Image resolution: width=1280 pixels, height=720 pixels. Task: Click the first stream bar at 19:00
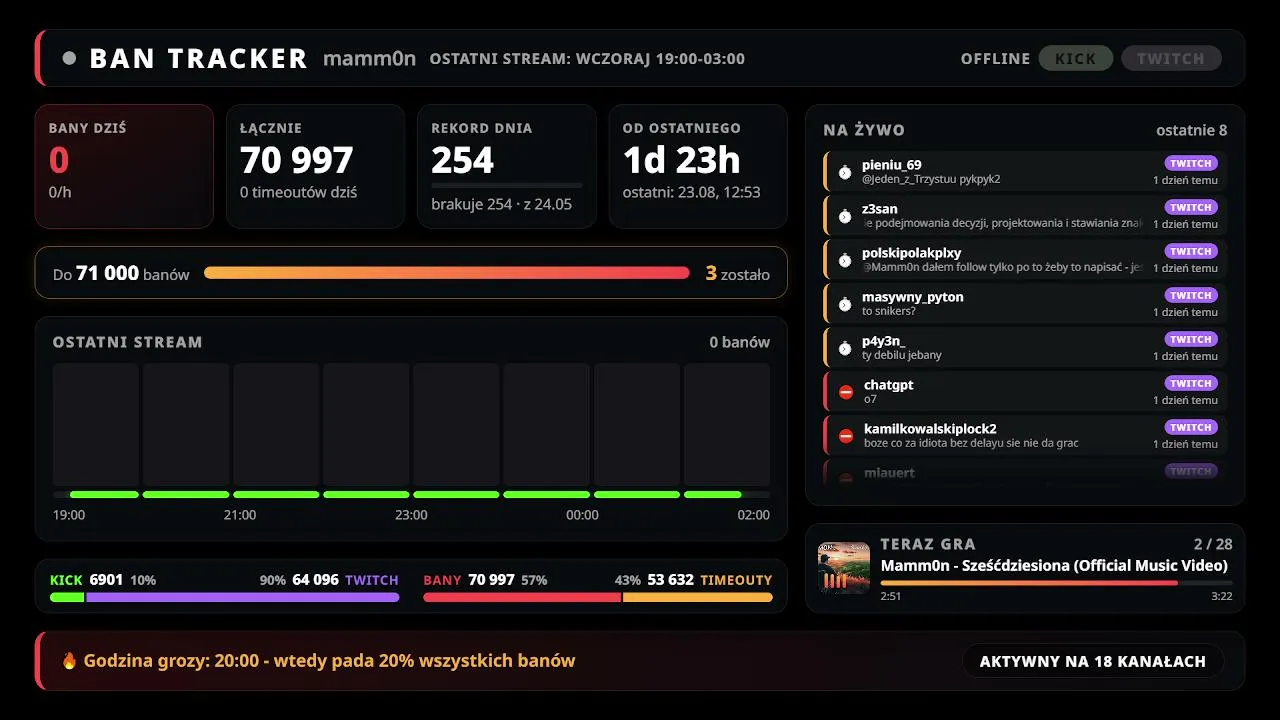96,425
